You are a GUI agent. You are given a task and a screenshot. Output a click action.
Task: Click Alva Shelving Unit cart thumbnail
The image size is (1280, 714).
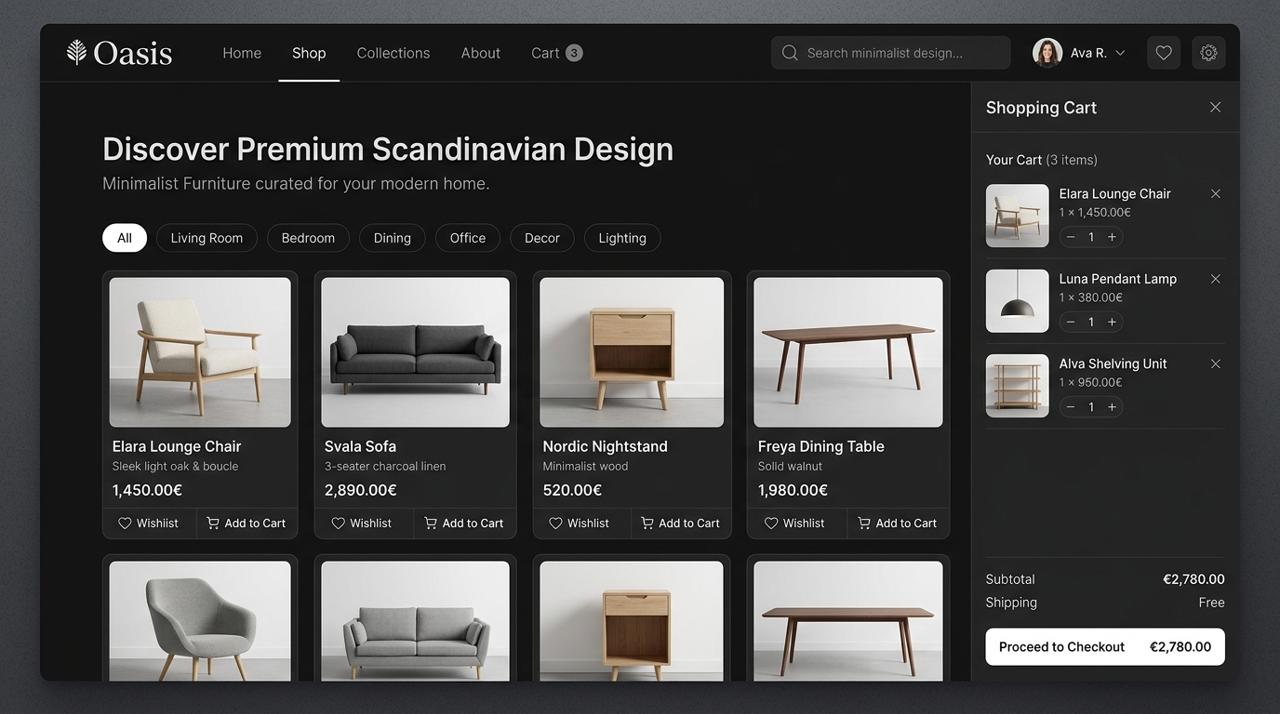[1017, 386]
